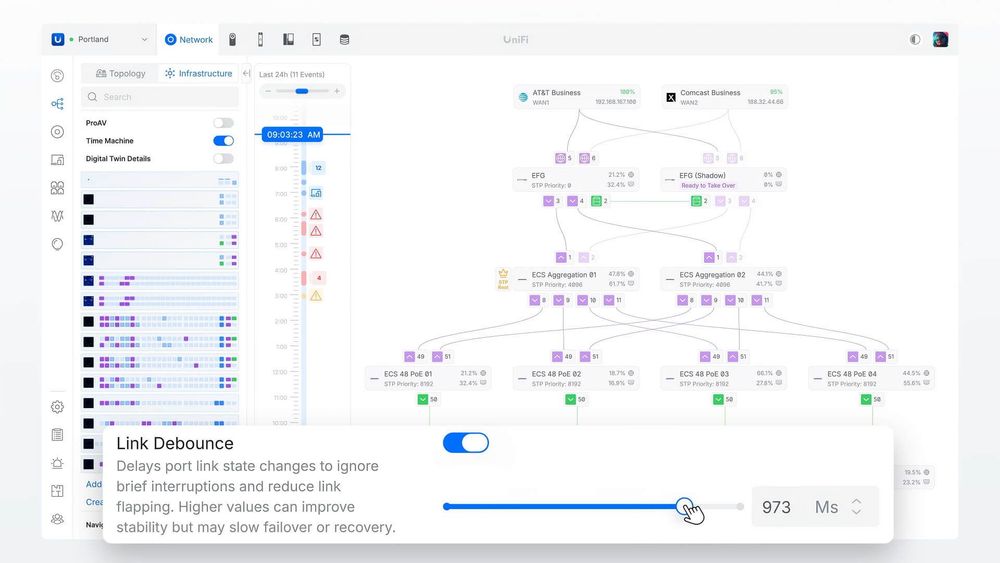The image size is (1000, 563).
Task: Open the balloon icon in left sidebar
Action: coord(57,244)
